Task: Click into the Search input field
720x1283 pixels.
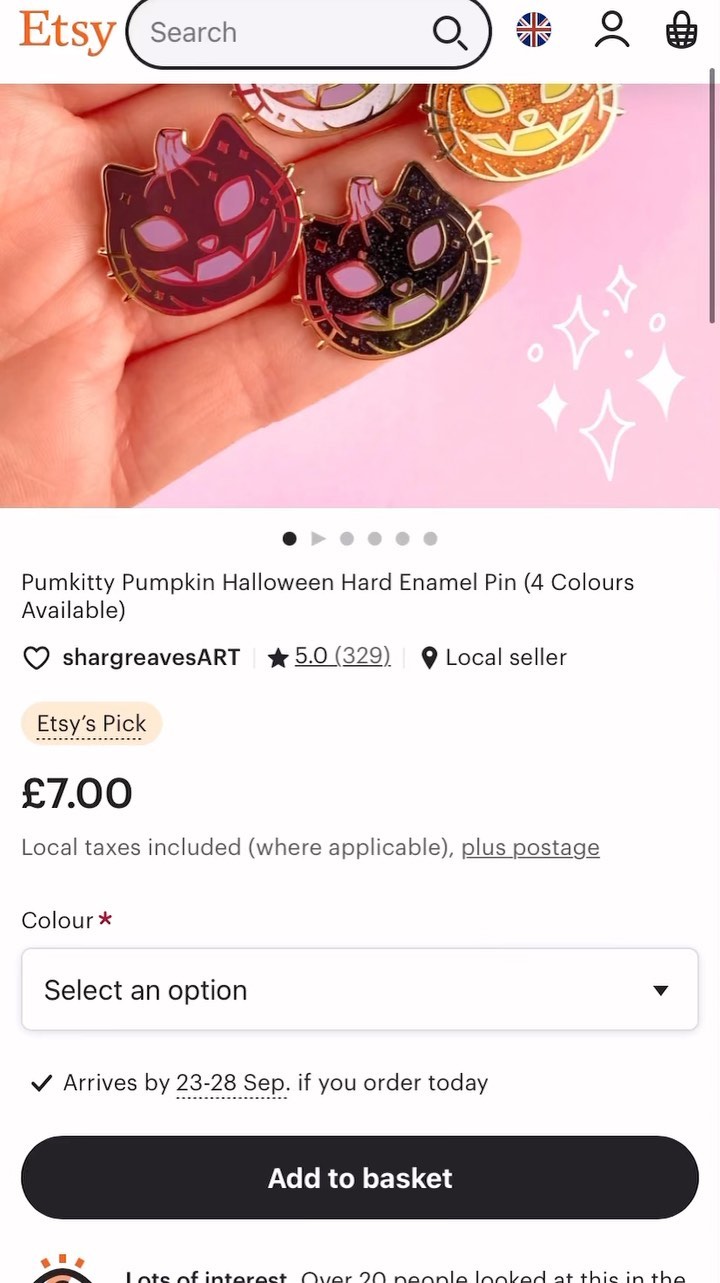Action: (x=280, y=33)
